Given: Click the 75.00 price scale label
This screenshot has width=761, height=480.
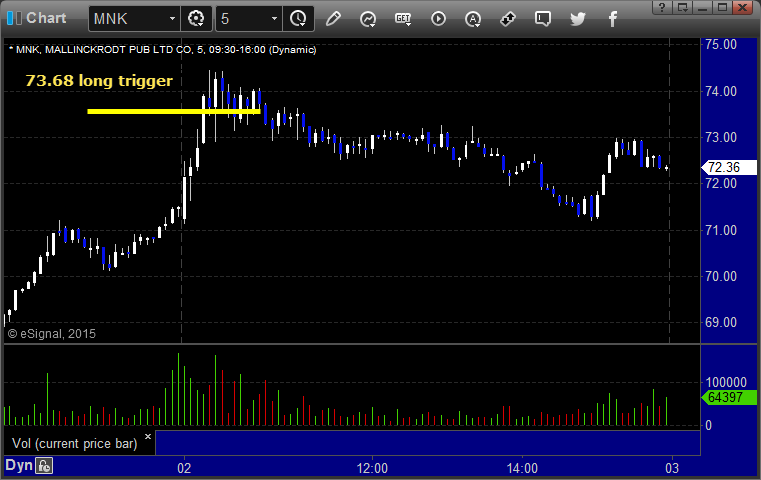Looking at the screenshot, I should (x=721, y=45).
